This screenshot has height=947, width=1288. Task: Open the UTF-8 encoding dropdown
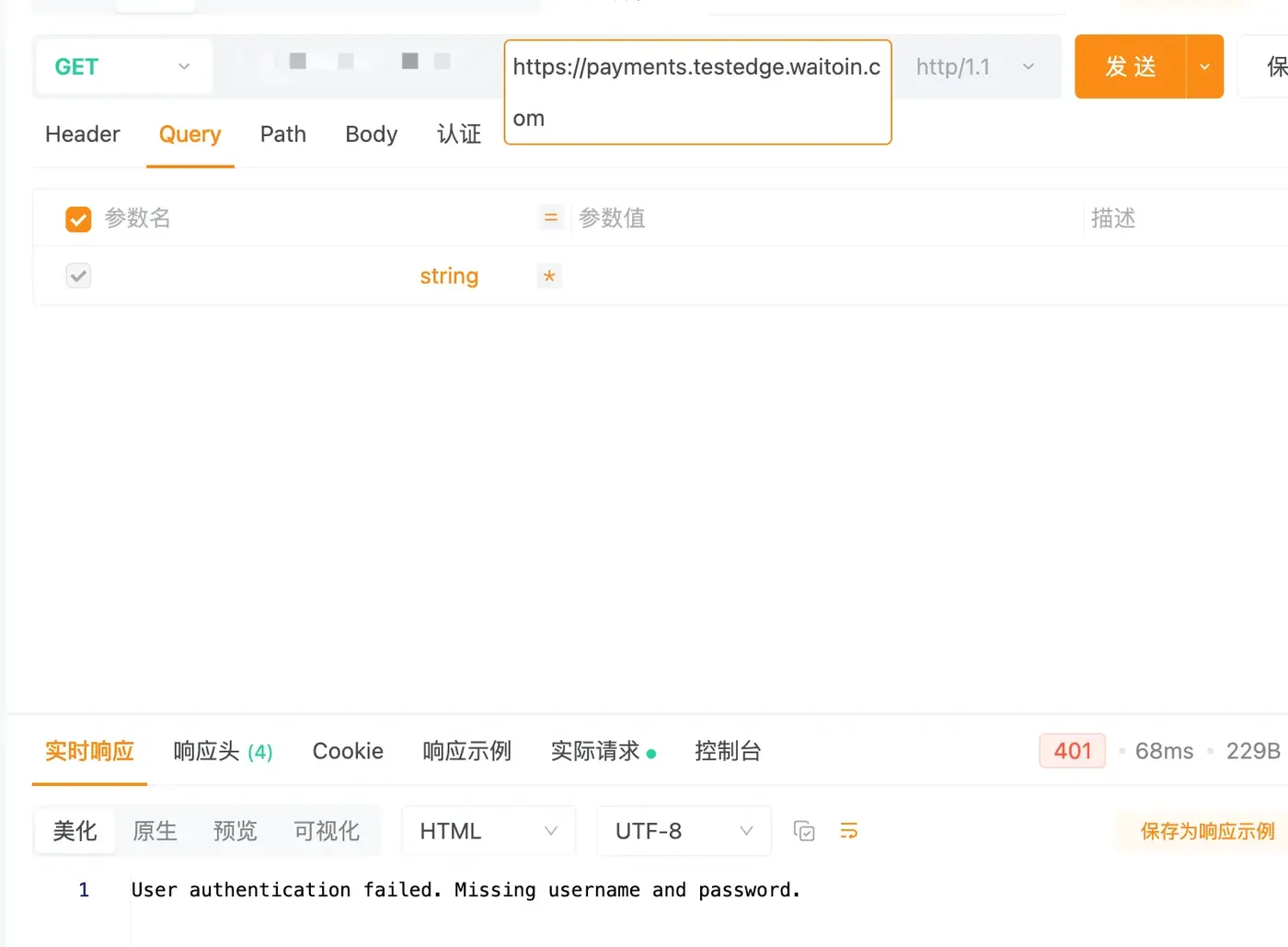[x=684, y=832]
